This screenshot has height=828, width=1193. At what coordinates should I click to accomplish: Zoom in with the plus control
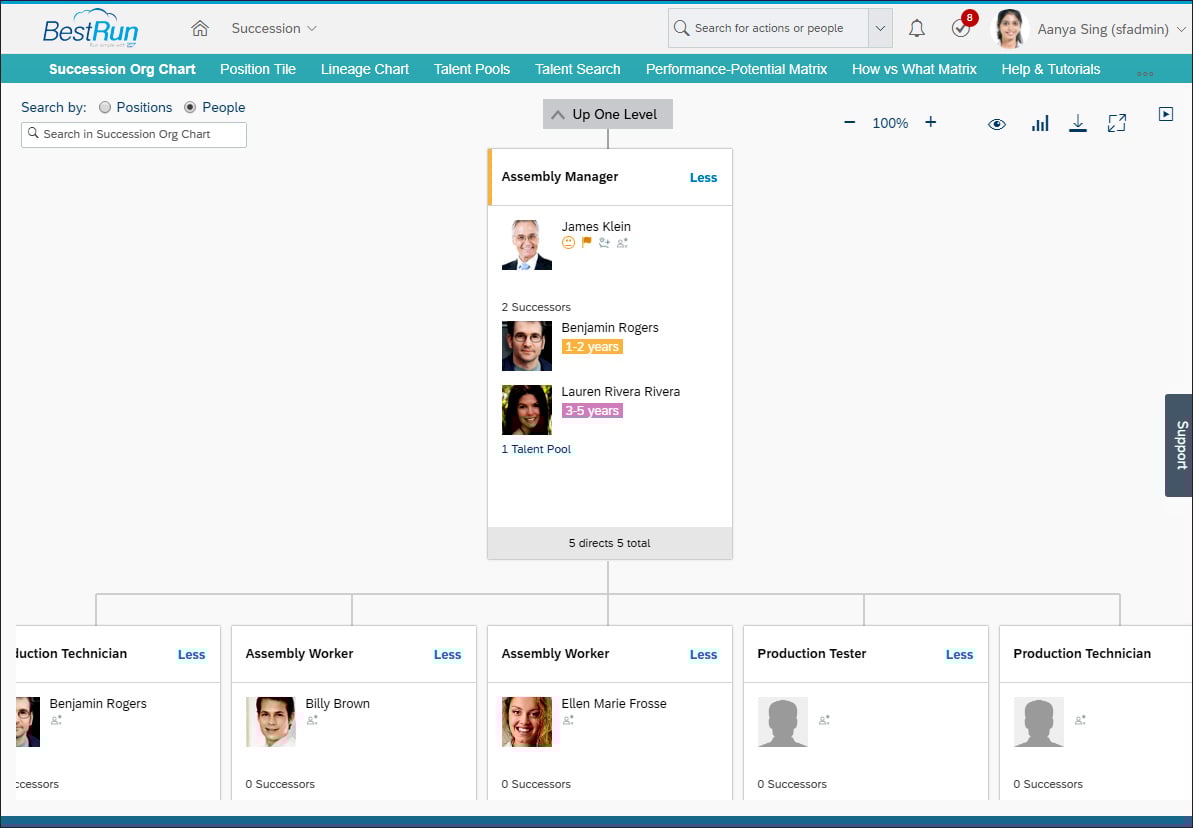click(930, 122)
